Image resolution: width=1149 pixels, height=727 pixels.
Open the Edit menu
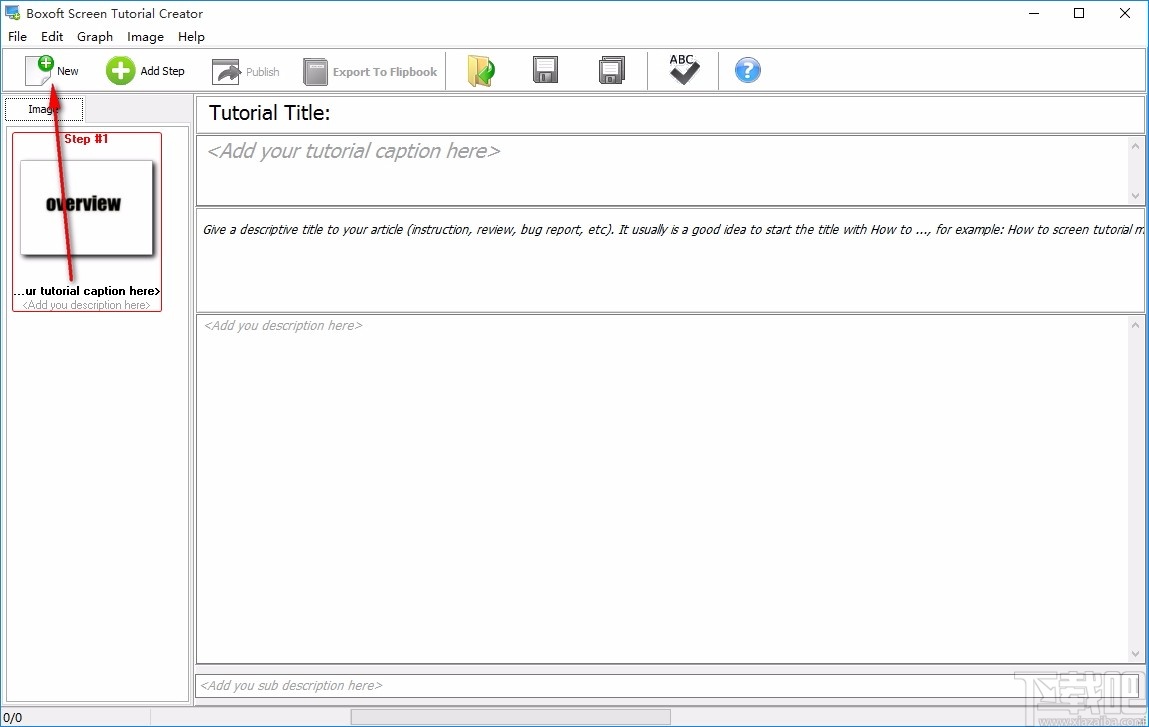click(52, 36)
